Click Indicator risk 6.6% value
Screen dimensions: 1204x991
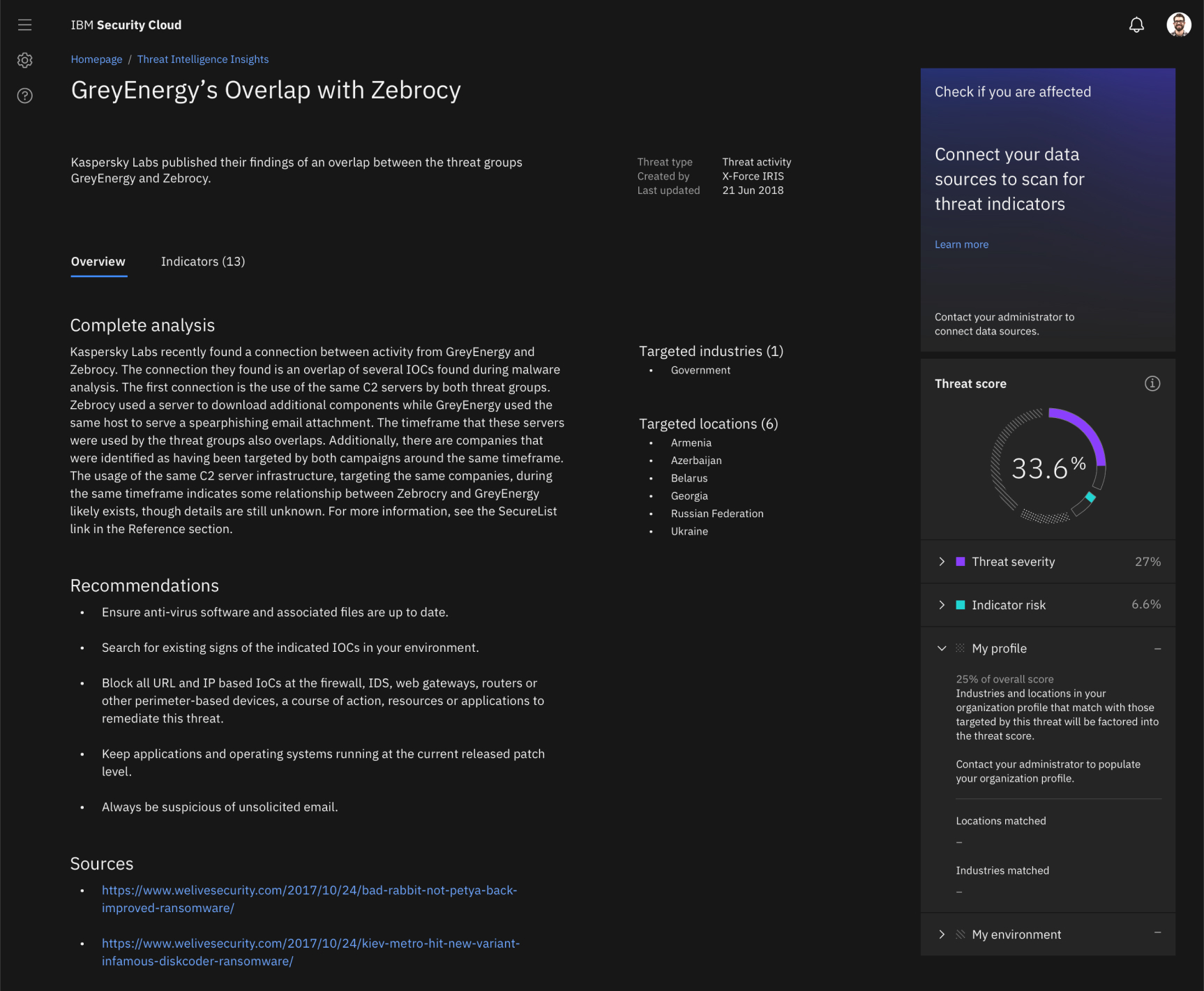[x=1146, y=604]
